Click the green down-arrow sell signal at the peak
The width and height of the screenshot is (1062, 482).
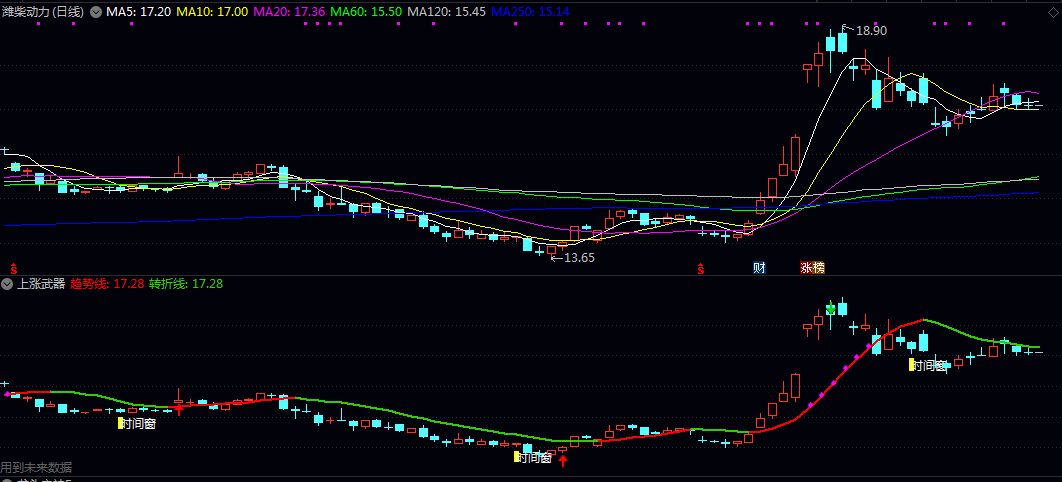(831, 309)
